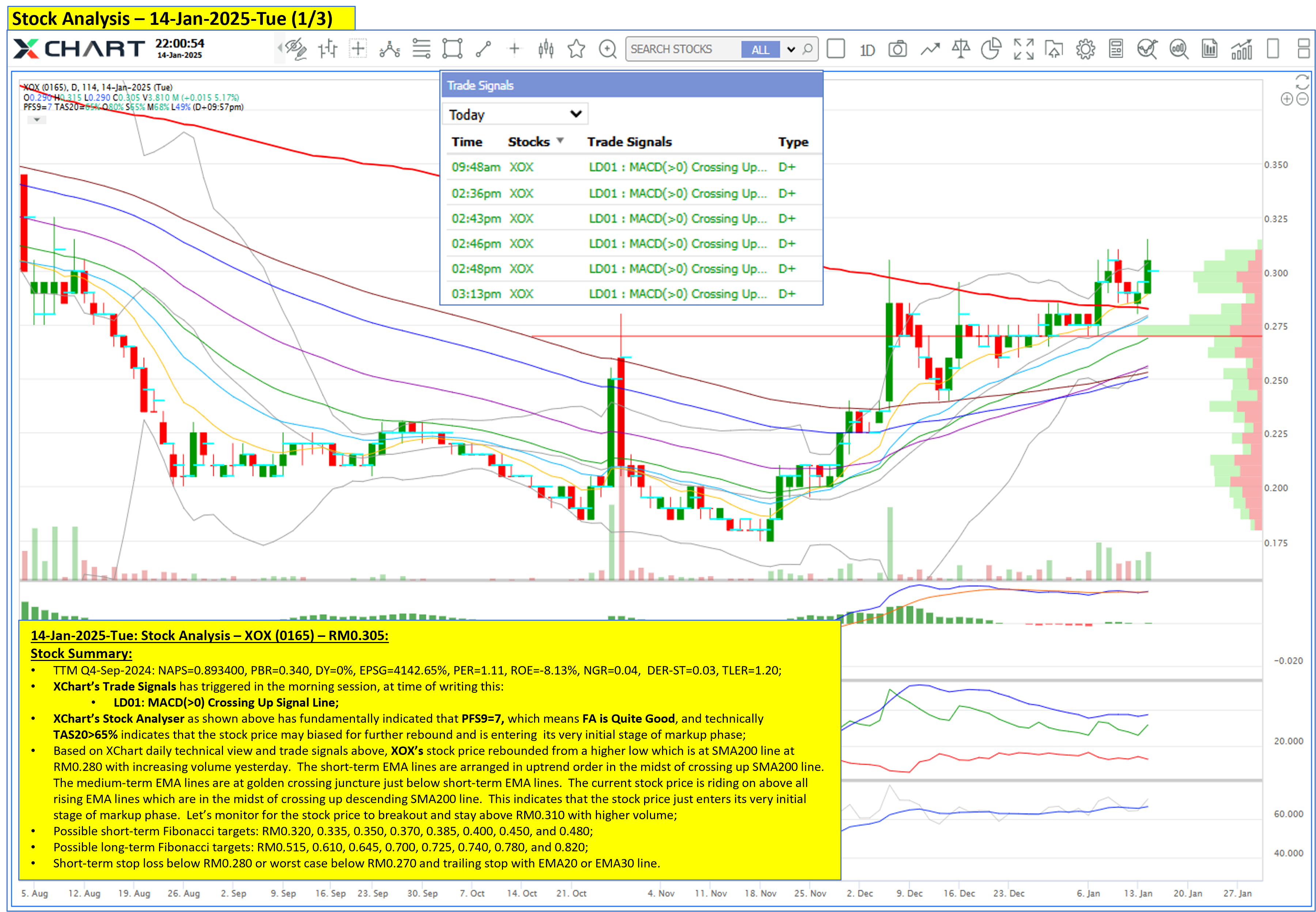This screenshot has height=912, width=1316.
Task: Toggle the crosshair plus cursor tool
Action: click(514, 49)
